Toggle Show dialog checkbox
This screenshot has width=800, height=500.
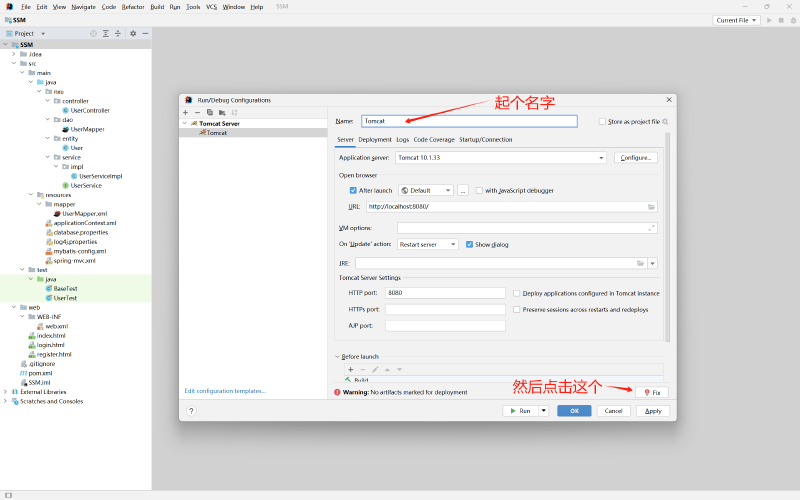469,244
